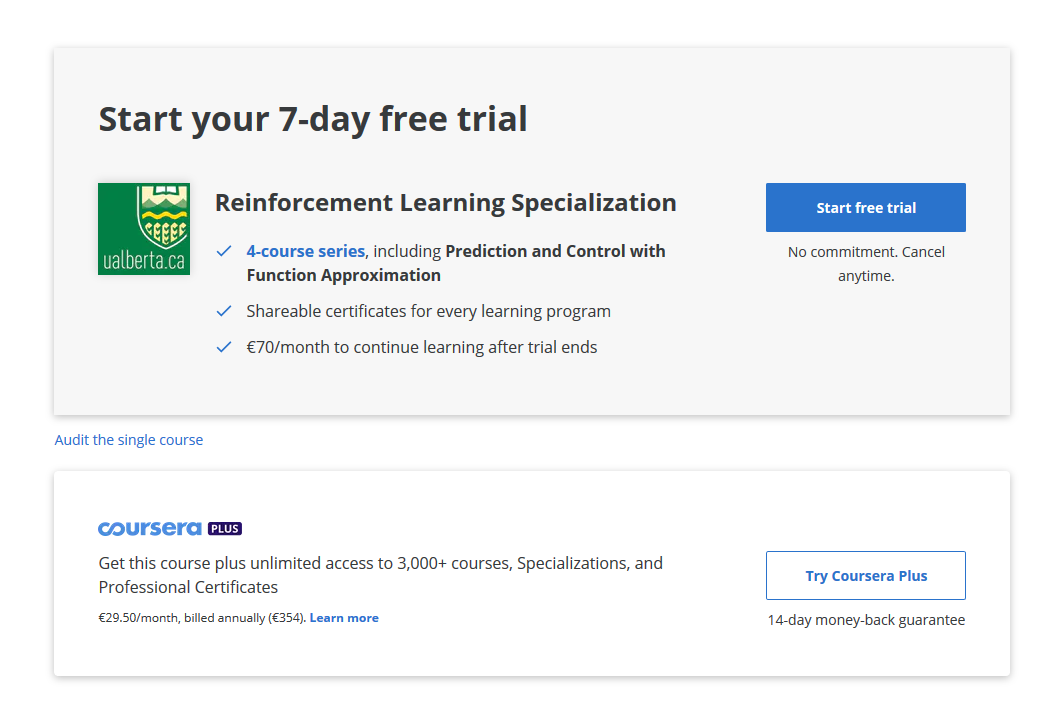This screenshot has width=1041, height=723.
Task: Click the checkmark next to €70/month line
Action: (224, 347)
